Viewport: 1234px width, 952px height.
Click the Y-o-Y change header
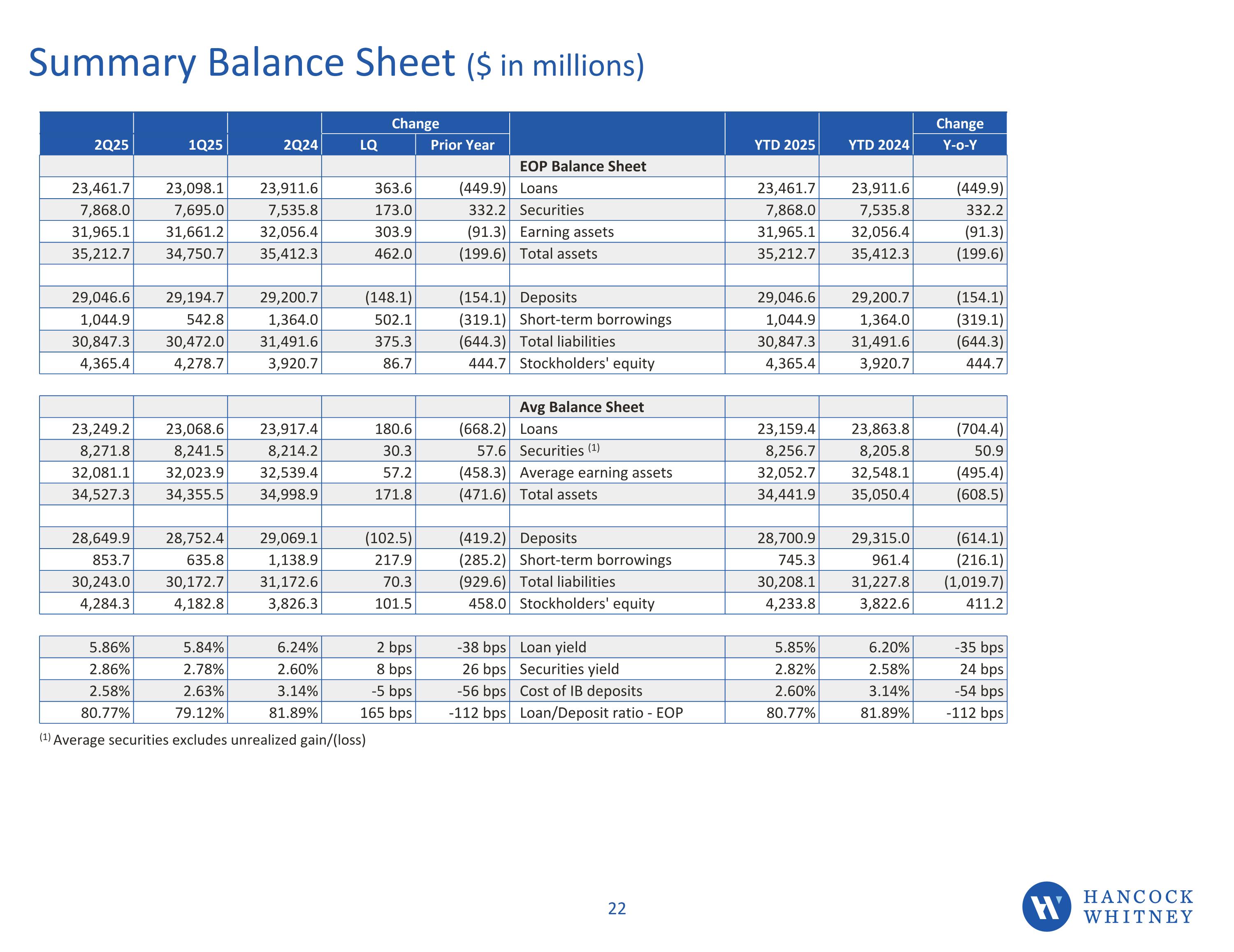coord(959,145)
